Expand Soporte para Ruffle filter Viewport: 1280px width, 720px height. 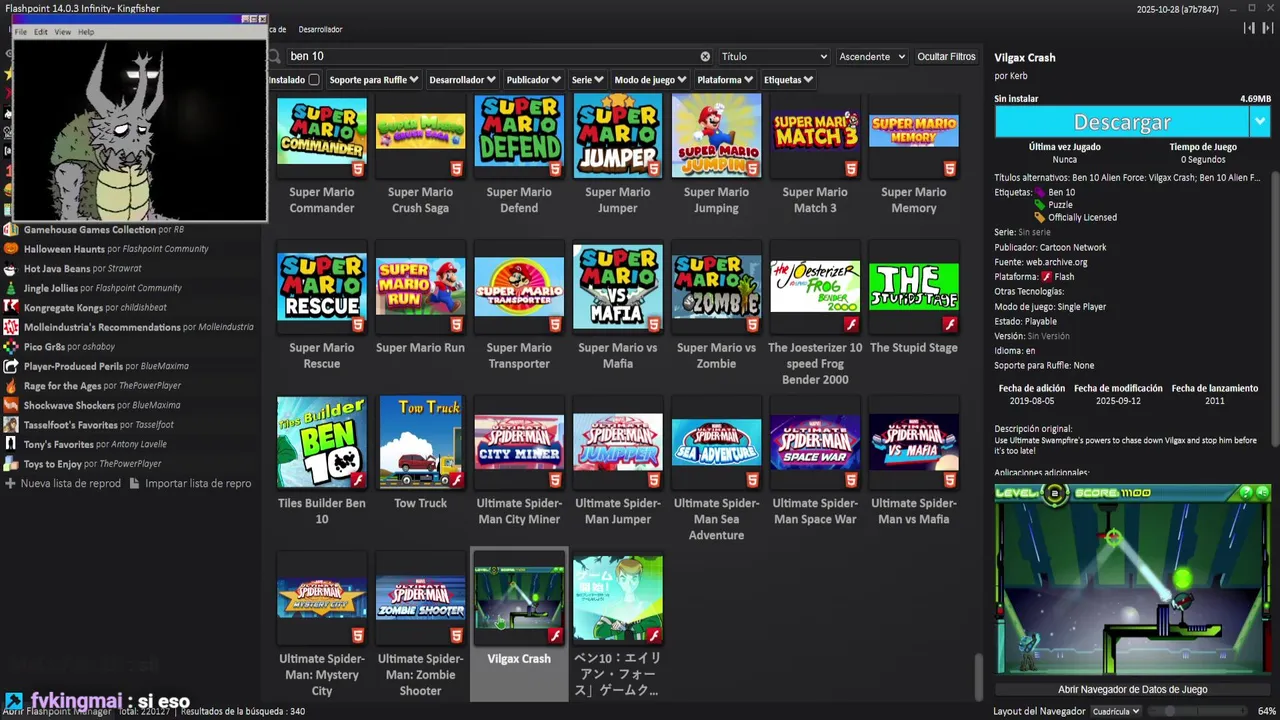[375, 80]
